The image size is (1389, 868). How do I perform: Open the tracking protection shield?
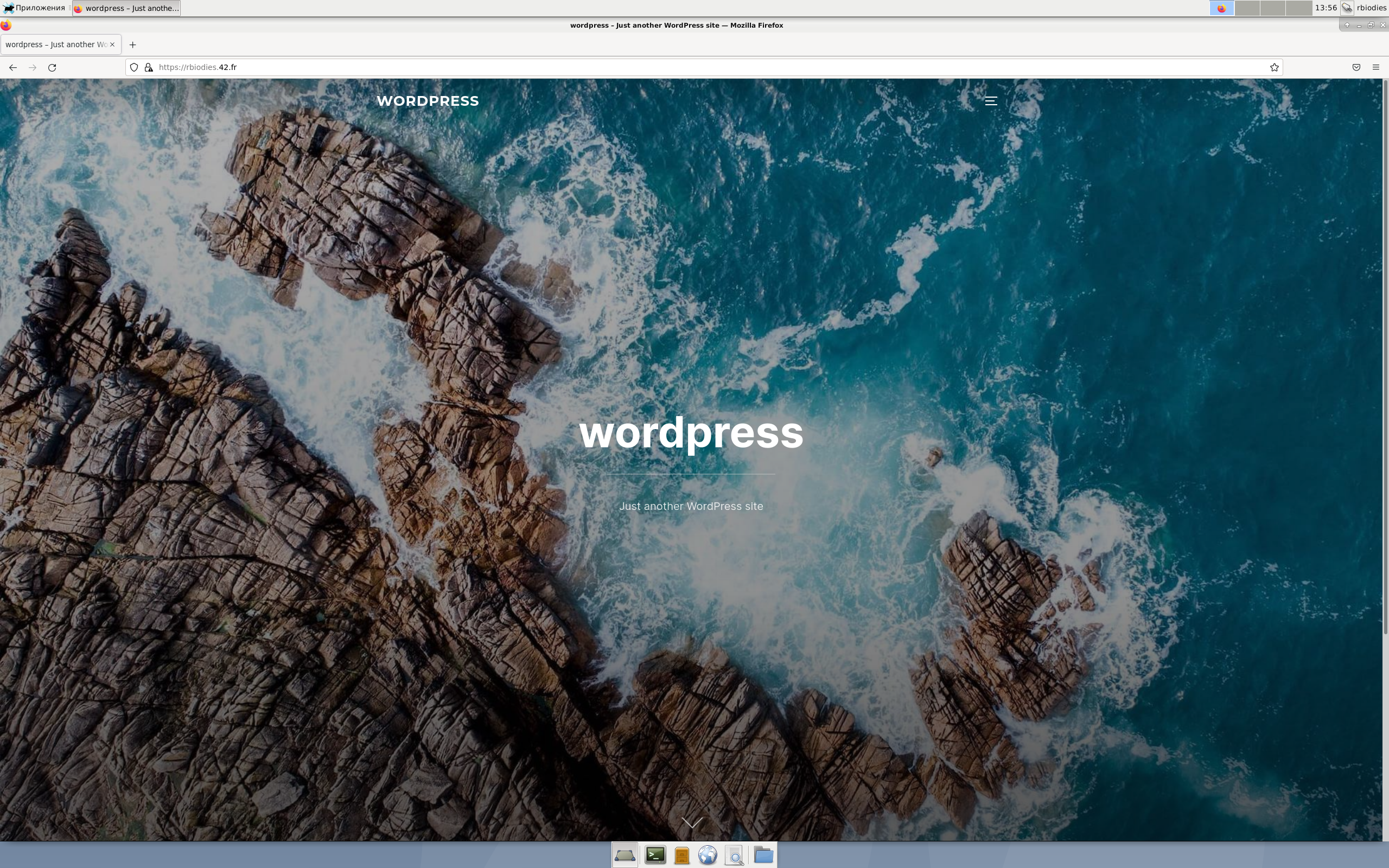pyautogui.click(x=133, y=67)
